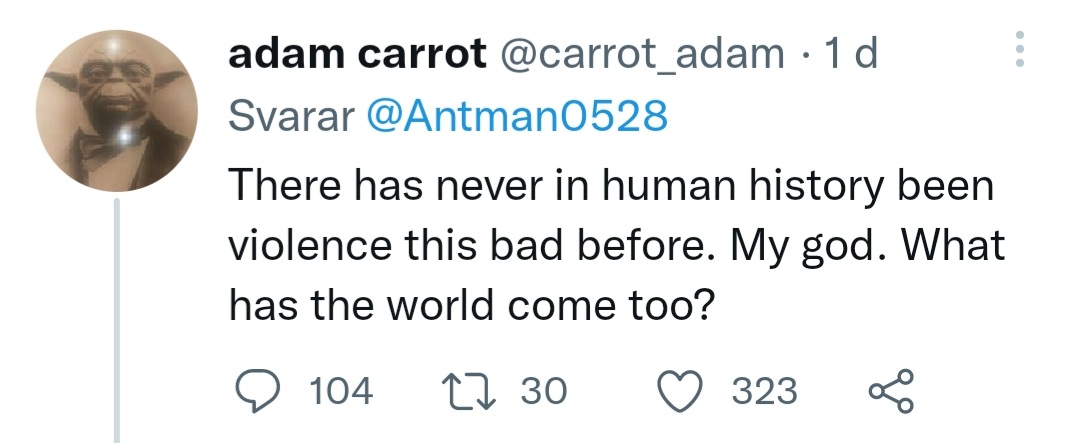Click the line has the world come too?
1080x443 pixels.
470,304
